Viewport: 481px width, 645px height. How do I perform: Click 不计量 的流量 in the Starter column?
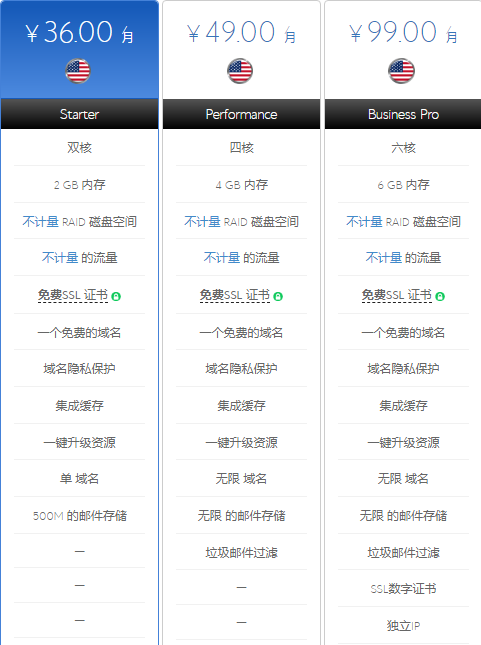click(79, 258)
